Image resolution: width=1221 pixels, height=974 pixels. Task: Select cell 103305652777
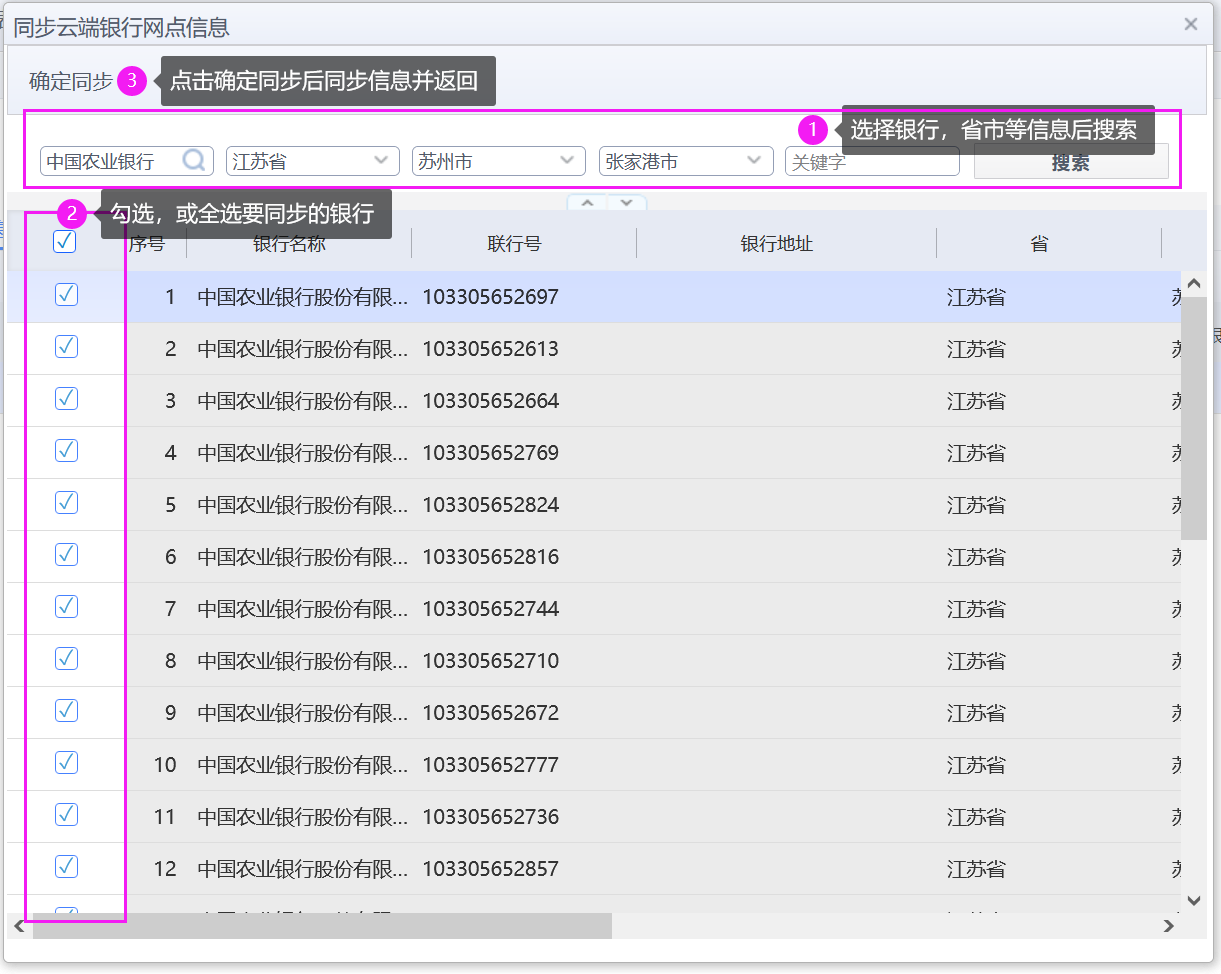click(x=490, y=765)
